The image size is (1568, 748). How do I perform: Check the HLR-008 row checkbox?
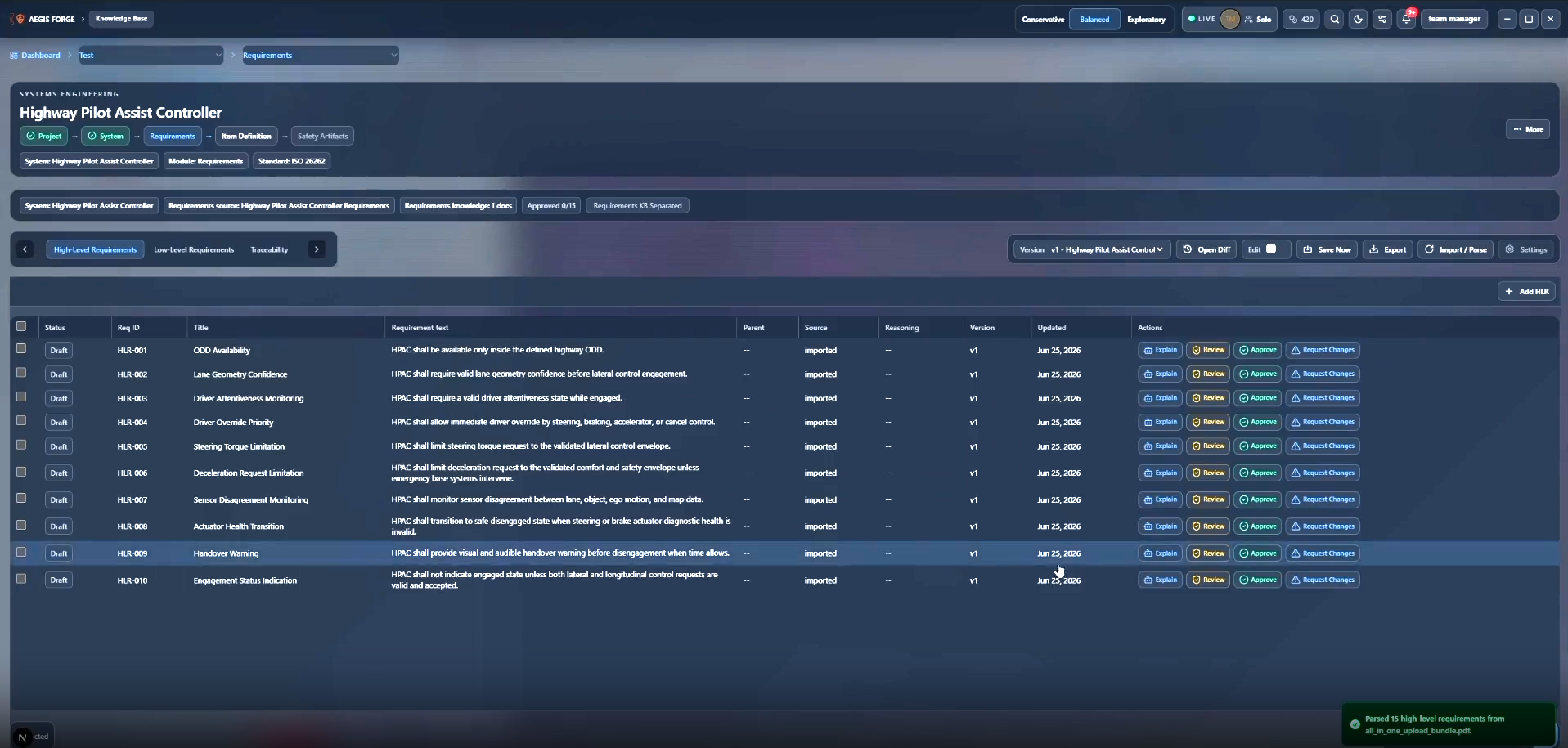(x=21, y=525)
